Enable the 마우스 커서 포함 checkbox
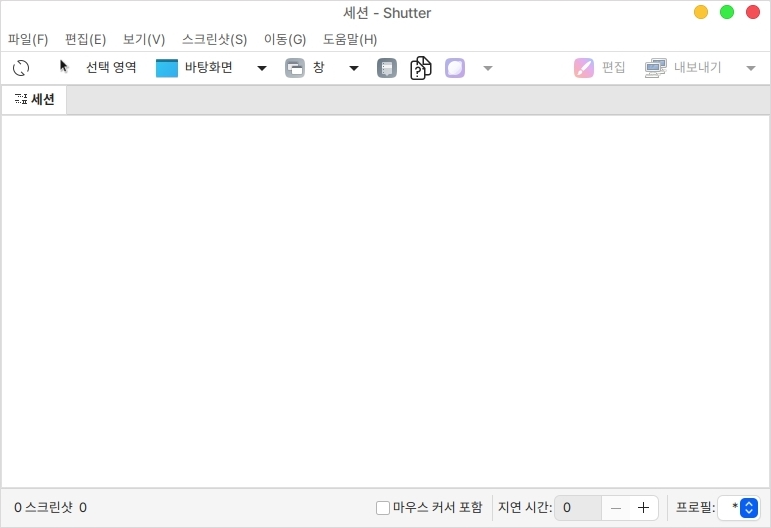The image size is (771, 528). pos(383,508)
